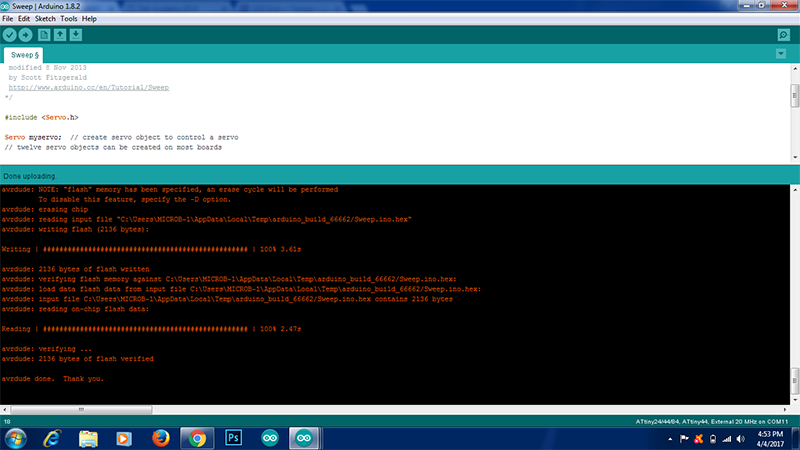Click the red X security tray icon

click(698, 439)
